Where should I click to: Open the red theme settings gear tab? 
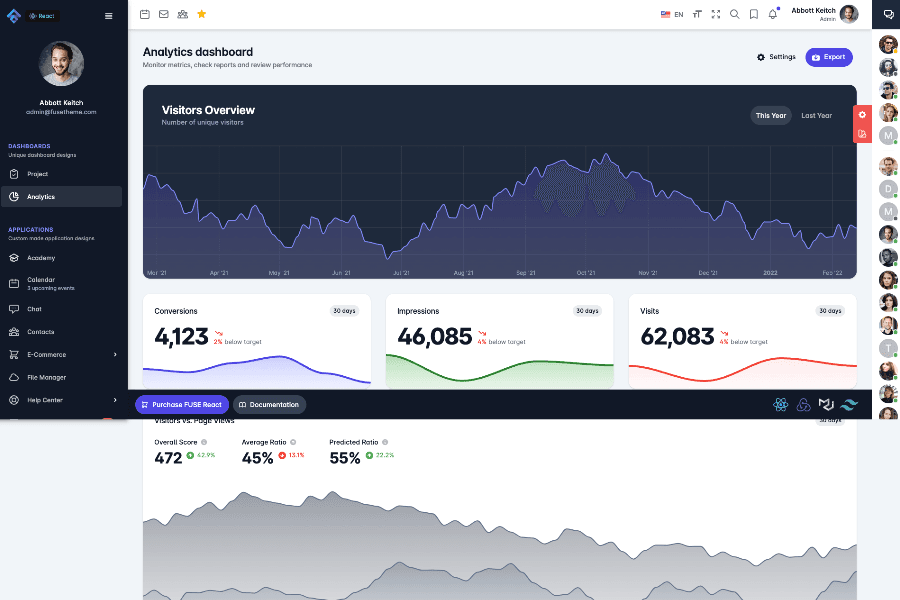click(862, 115)
